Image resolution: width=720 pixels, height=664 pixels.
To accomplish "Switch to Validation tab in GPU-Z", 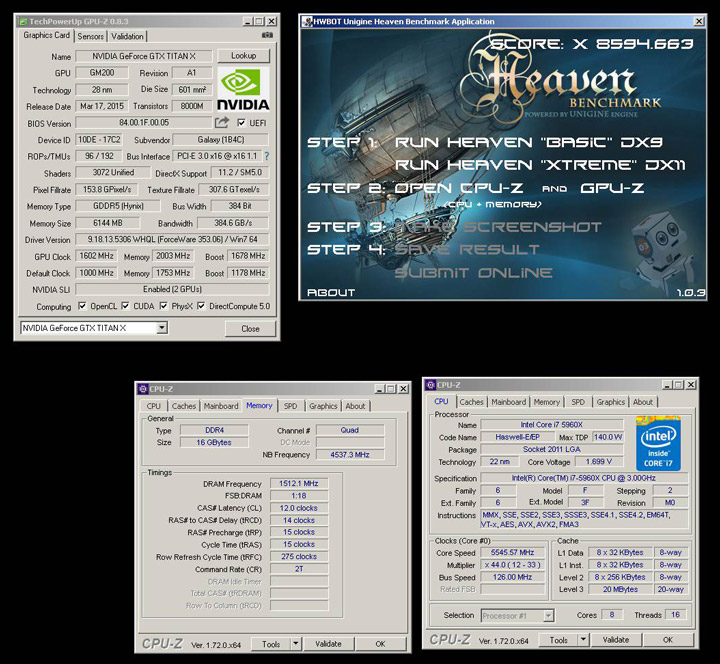I will click(127, 36).
